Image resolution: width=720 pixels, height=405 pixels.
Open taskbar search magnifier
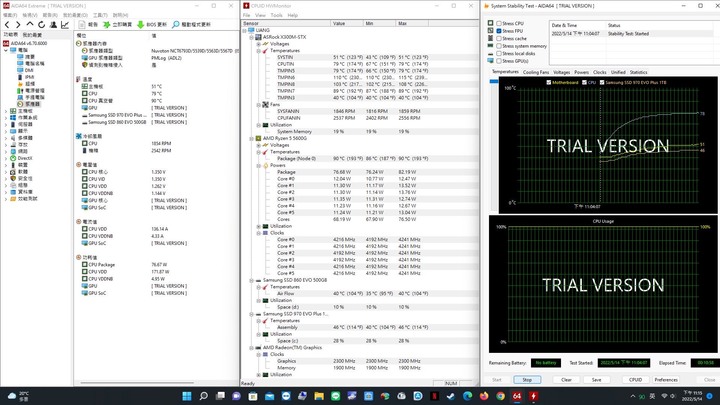(203, 396)
